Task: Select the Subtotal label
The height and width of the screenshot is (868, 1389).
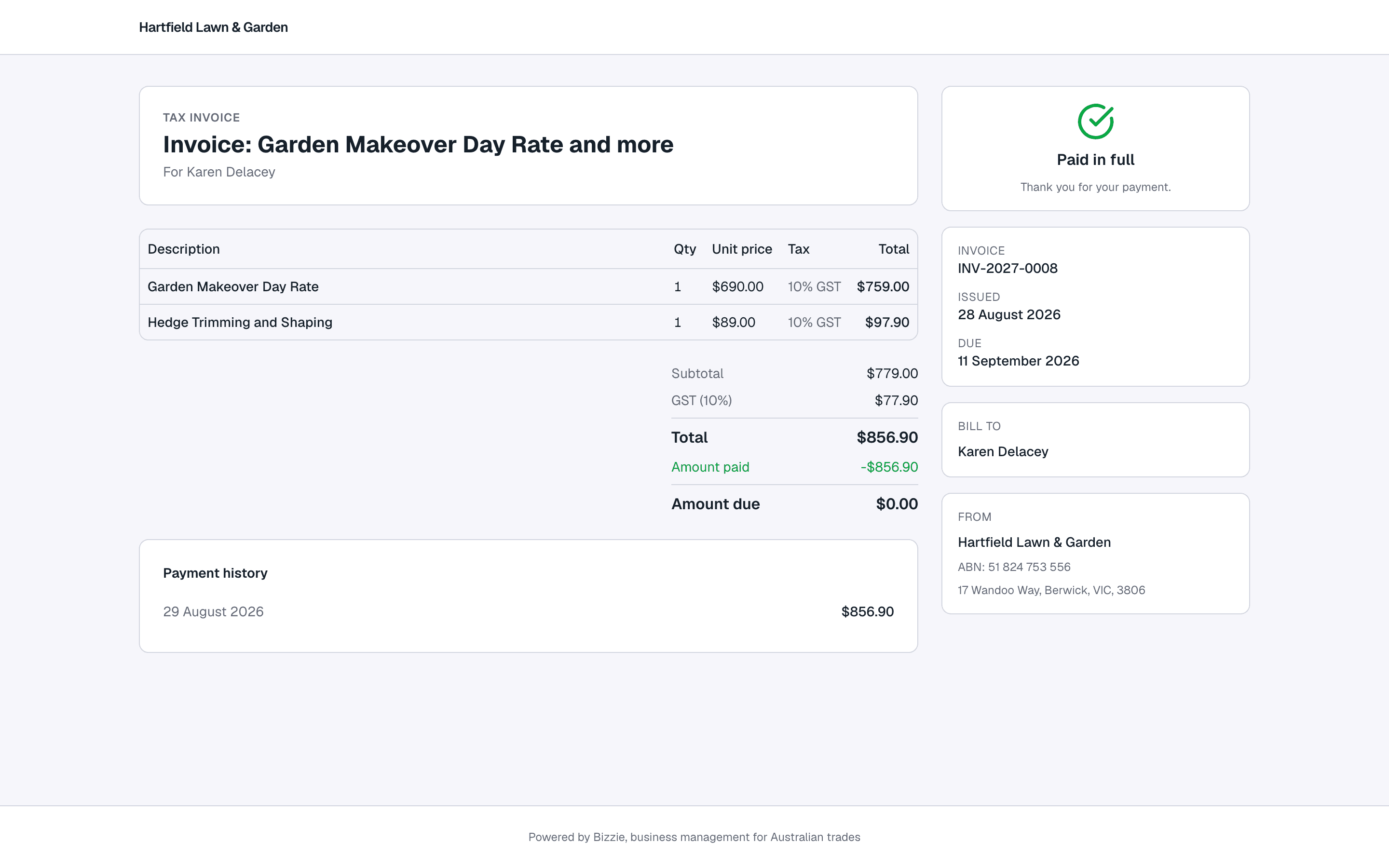Action: (x=697, y=373)
